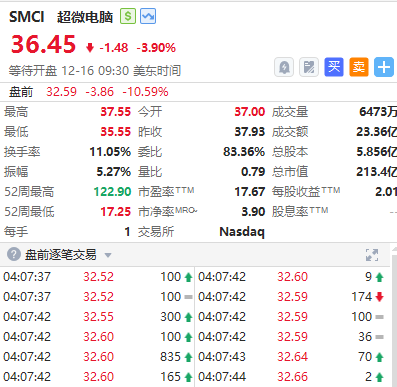397x387 pixels.
Task: Click the 52周最低 value 17.25
Action: pyautogui.click(x=116, y=212)
